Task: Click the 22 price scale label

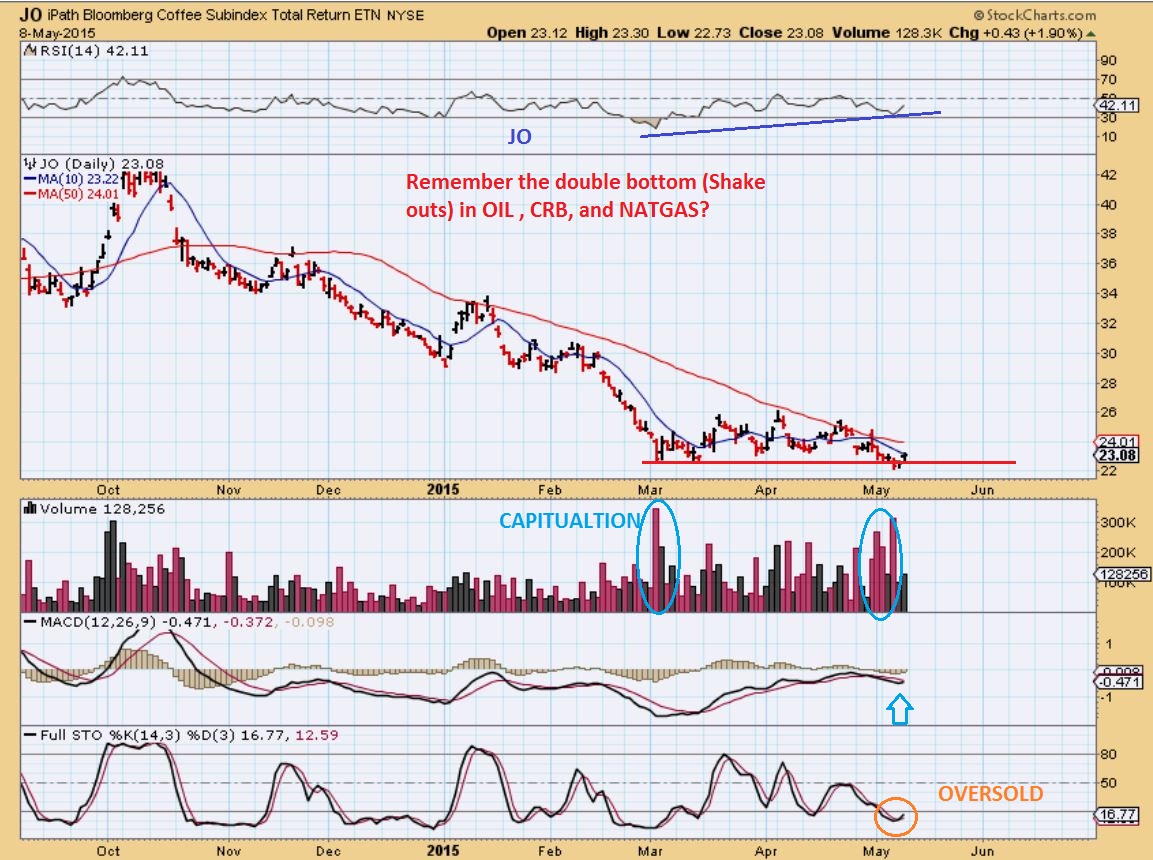Action: click(x=1108, y=471)
